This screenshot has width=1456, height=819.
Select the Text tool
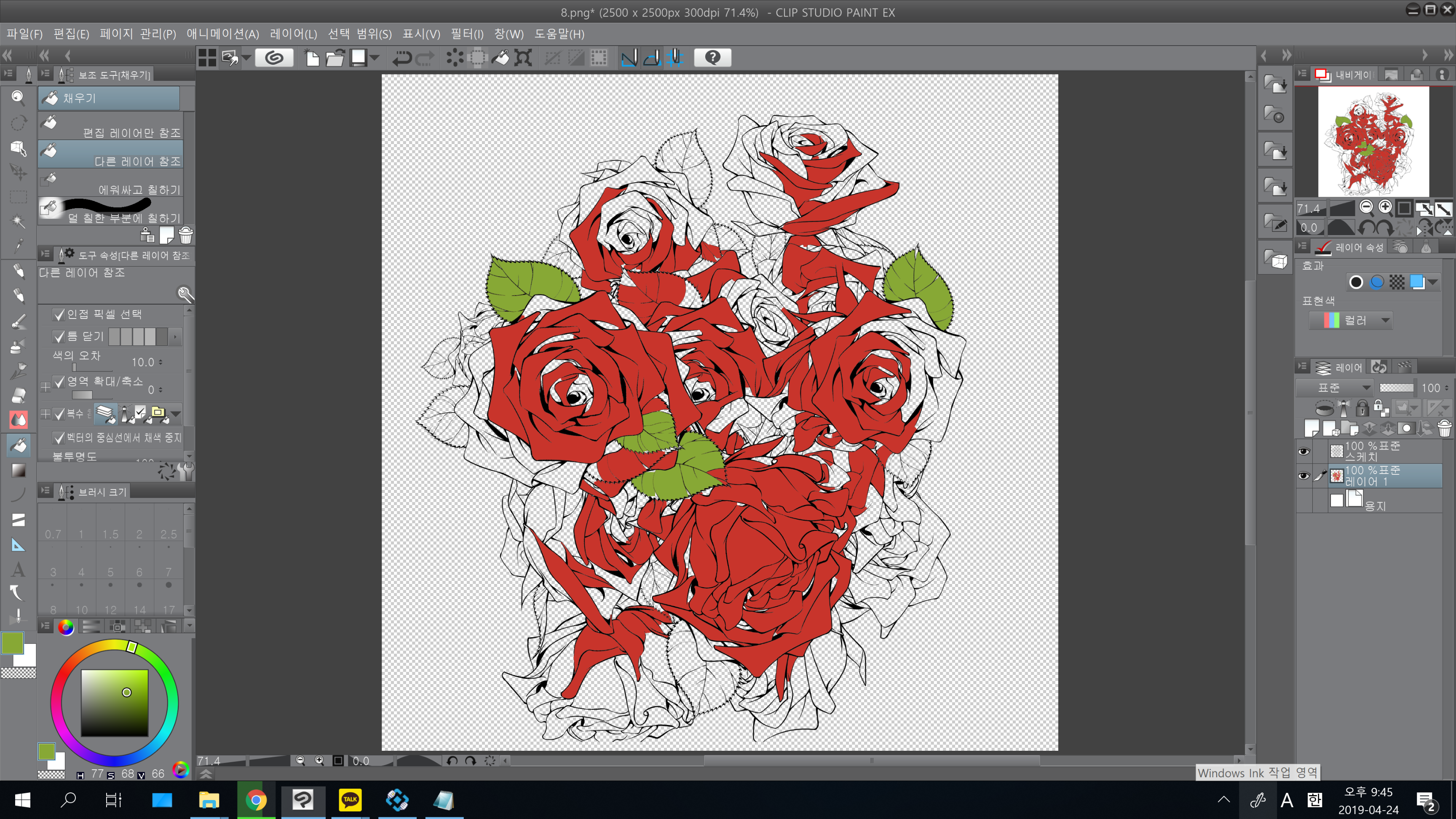(x=18, y=569)
